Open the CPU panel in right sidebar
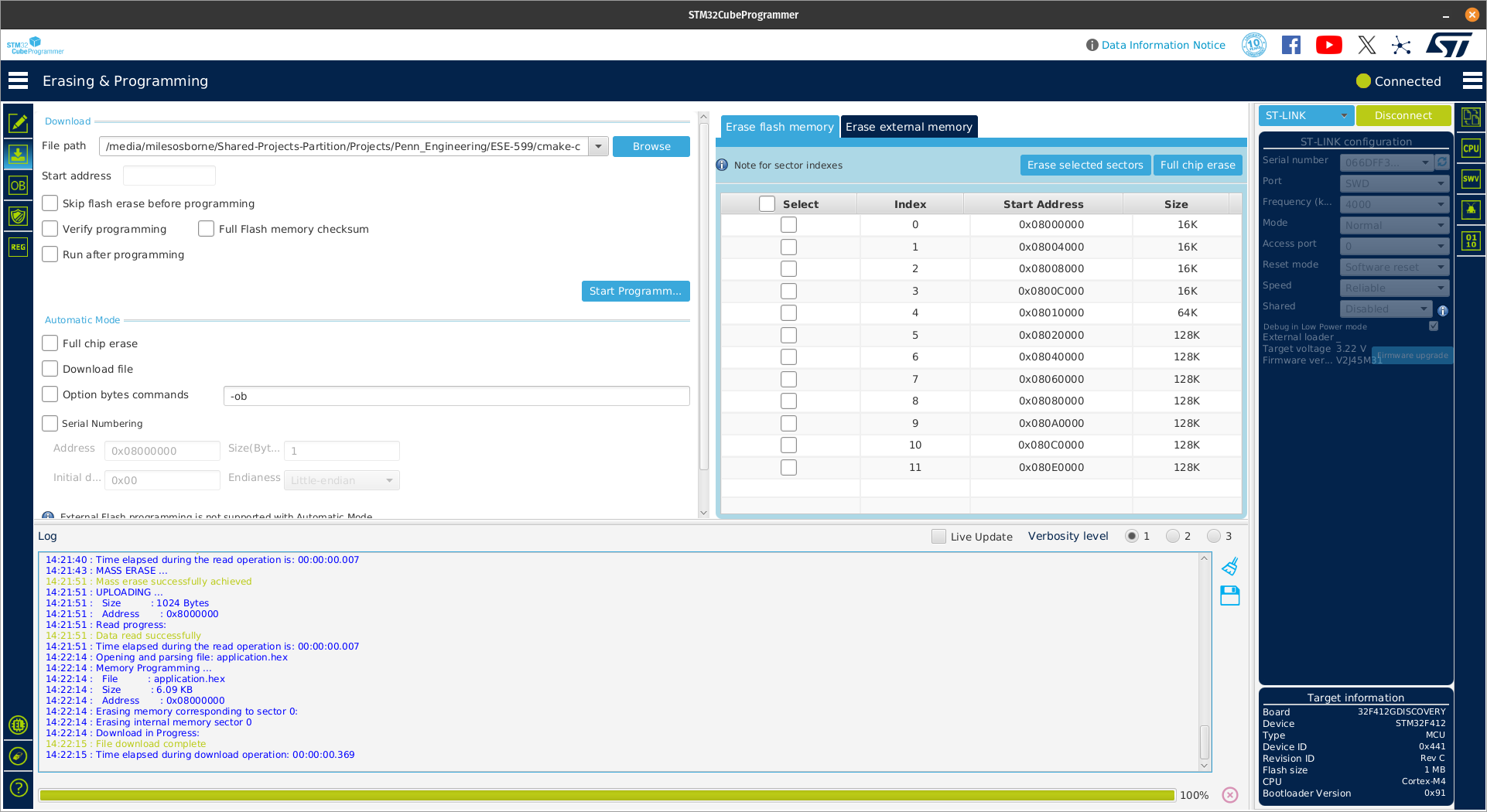The width and height of the screenshot is (1487, 812). pos(1470,148)
